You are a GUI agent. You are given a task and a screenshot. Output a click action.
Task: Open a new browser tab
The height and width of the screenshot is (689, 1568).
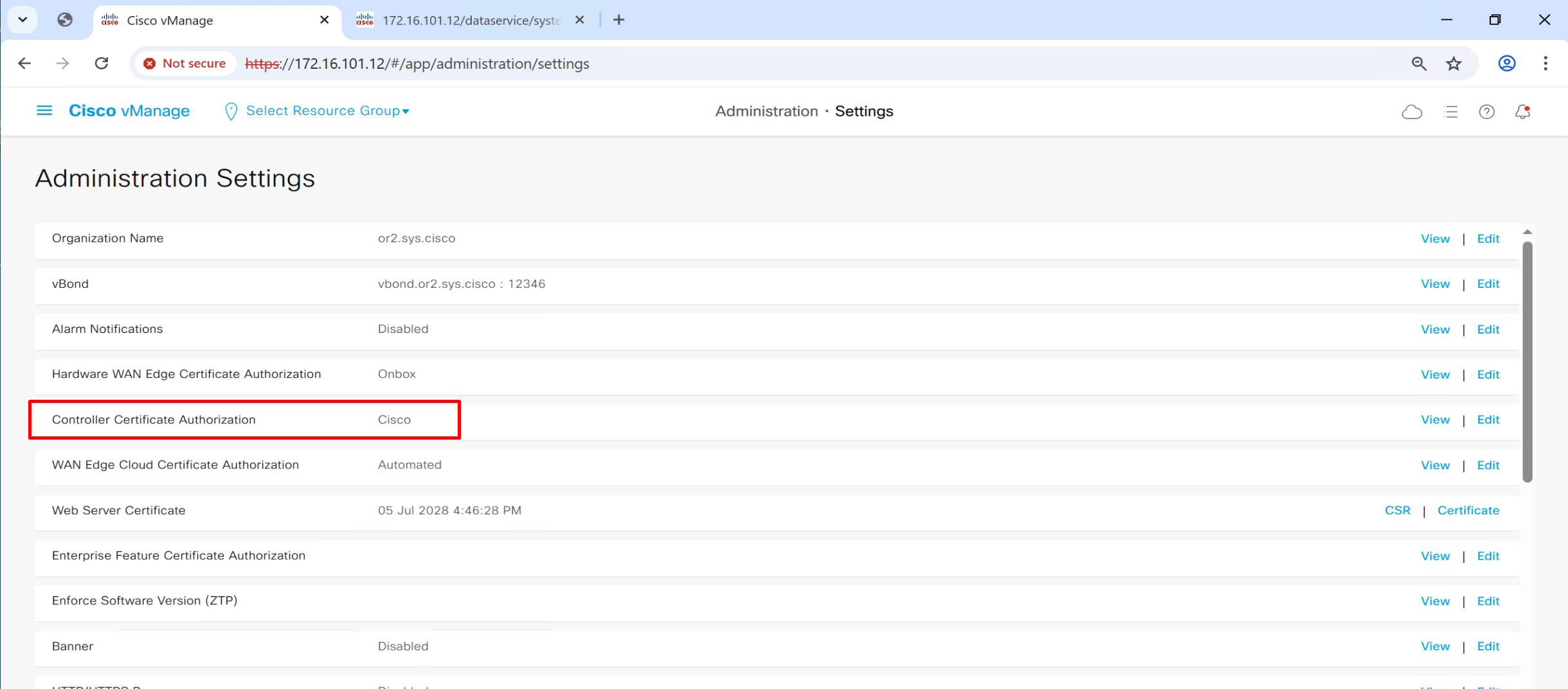[x=618, y=20]
